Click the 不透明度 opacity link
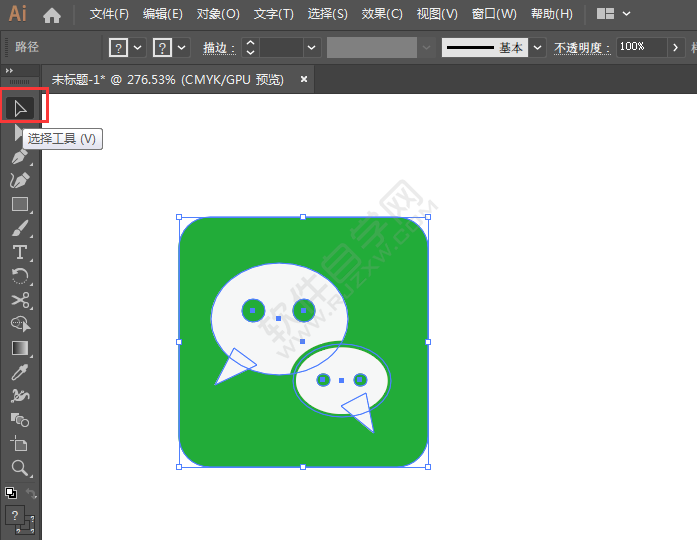 point(582,48)
